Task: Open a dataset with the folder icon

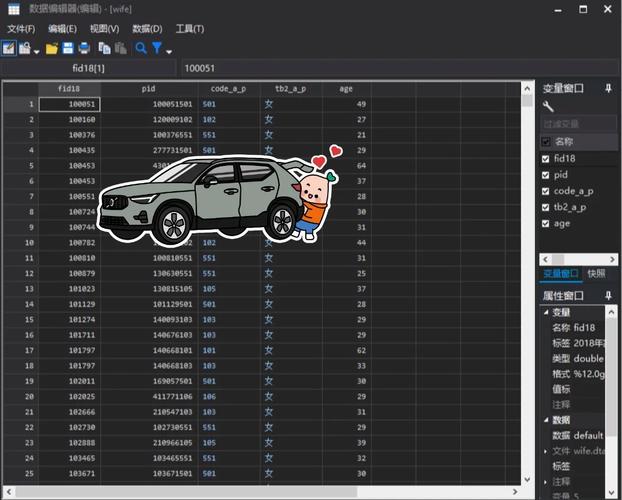Action: pyautogui.click(x=52, y=49)
